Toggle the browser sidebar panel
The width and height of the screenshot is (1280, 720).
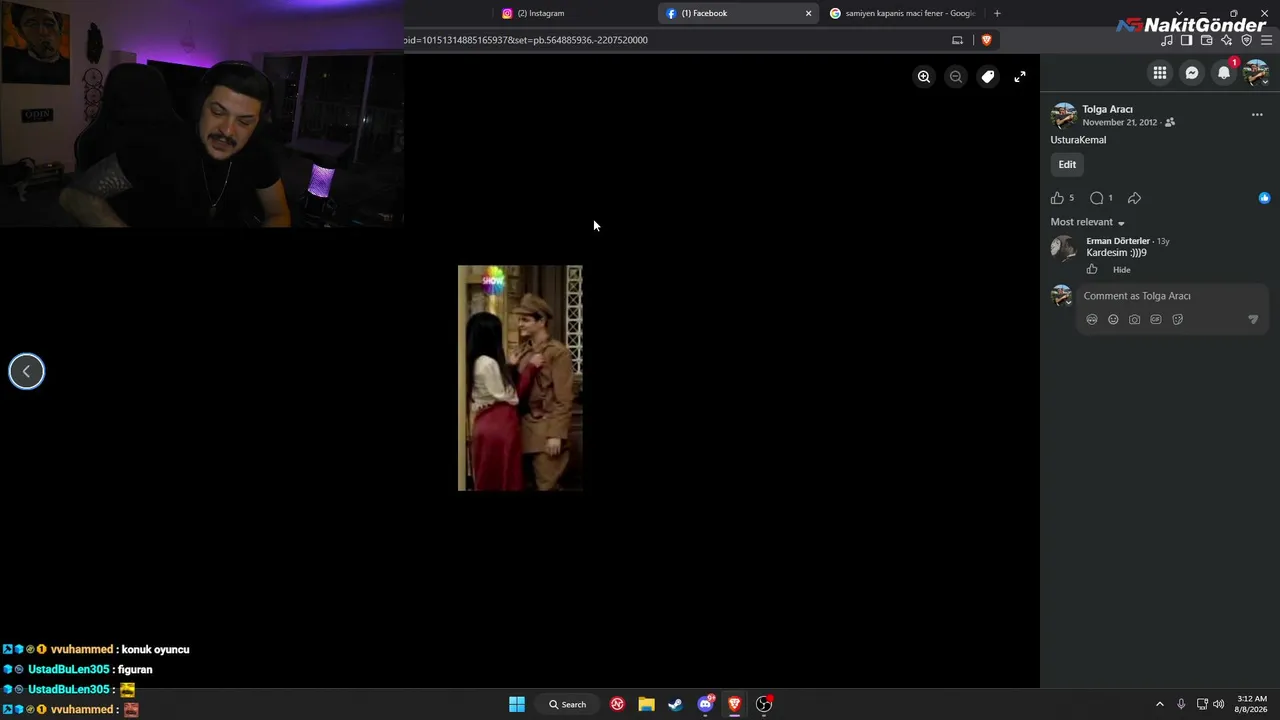1186,40
